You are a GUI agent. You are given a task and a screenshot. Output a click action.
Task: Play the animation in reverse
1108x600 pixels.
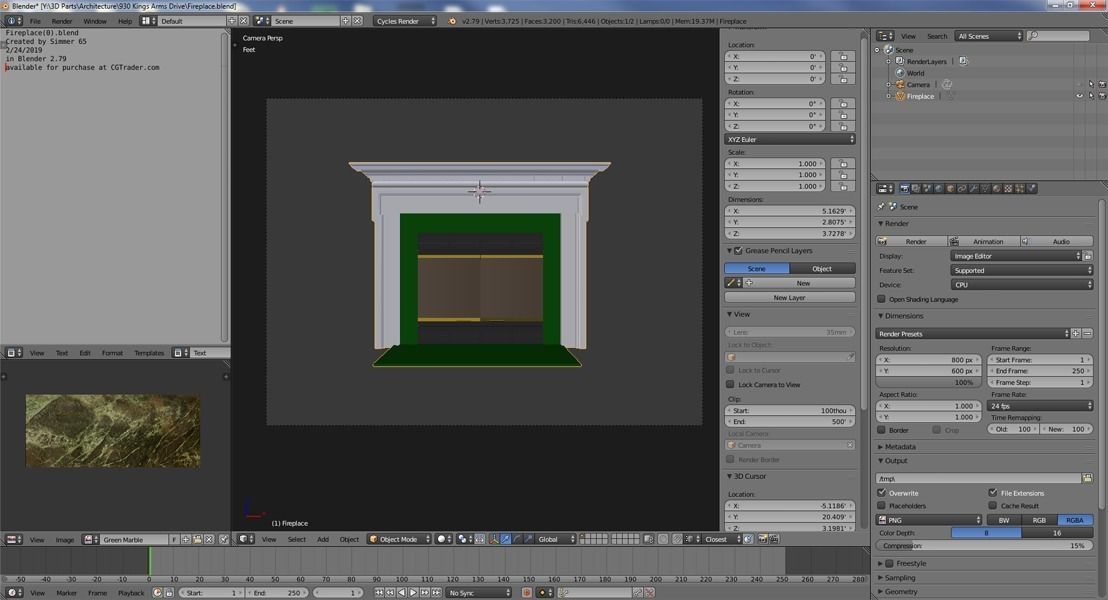pyautogui.click(x=401, y=593)
